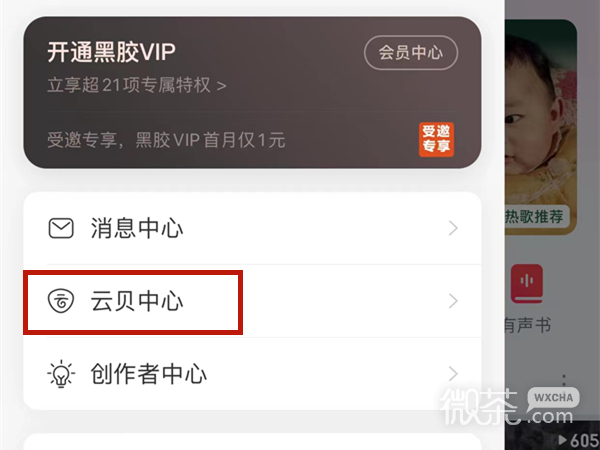Screen dimensions: 600x450
Task: Select the 消息中心 menu item
Action: pyautogui.click(x=252, y=228)
